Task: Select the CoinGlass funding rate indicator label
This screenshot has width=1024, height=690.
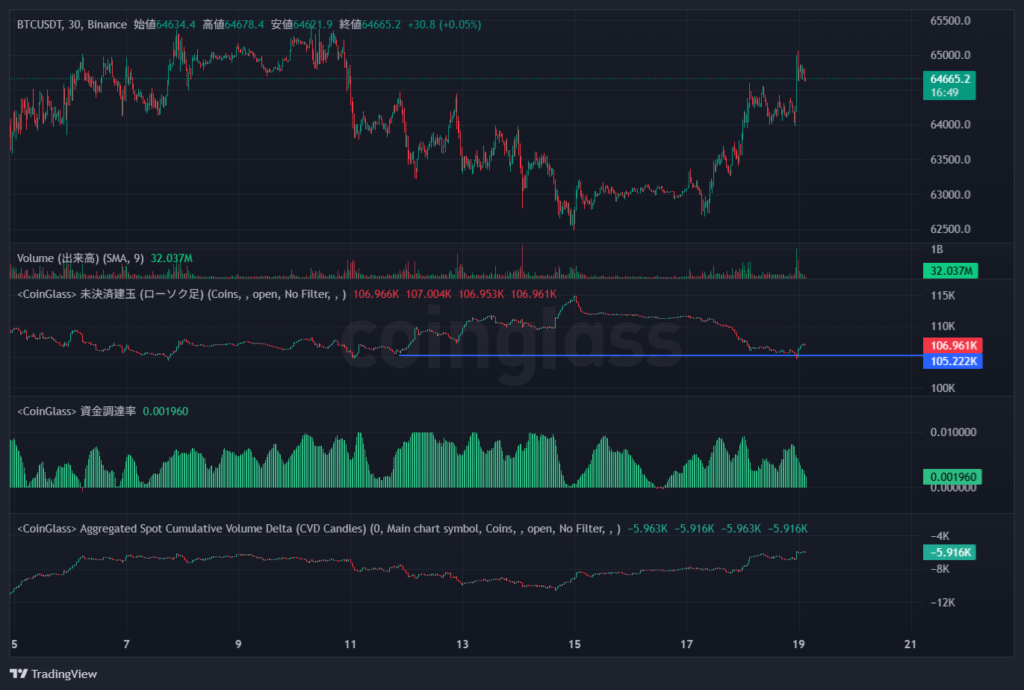Action: [76, 411]
